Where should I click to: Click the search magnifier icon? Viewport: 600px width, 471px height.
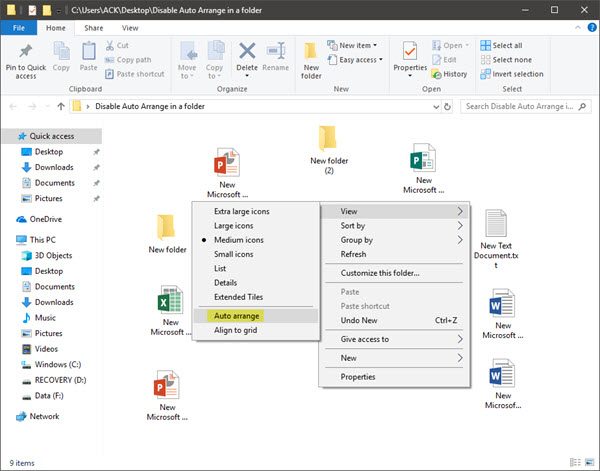[582, 106]
